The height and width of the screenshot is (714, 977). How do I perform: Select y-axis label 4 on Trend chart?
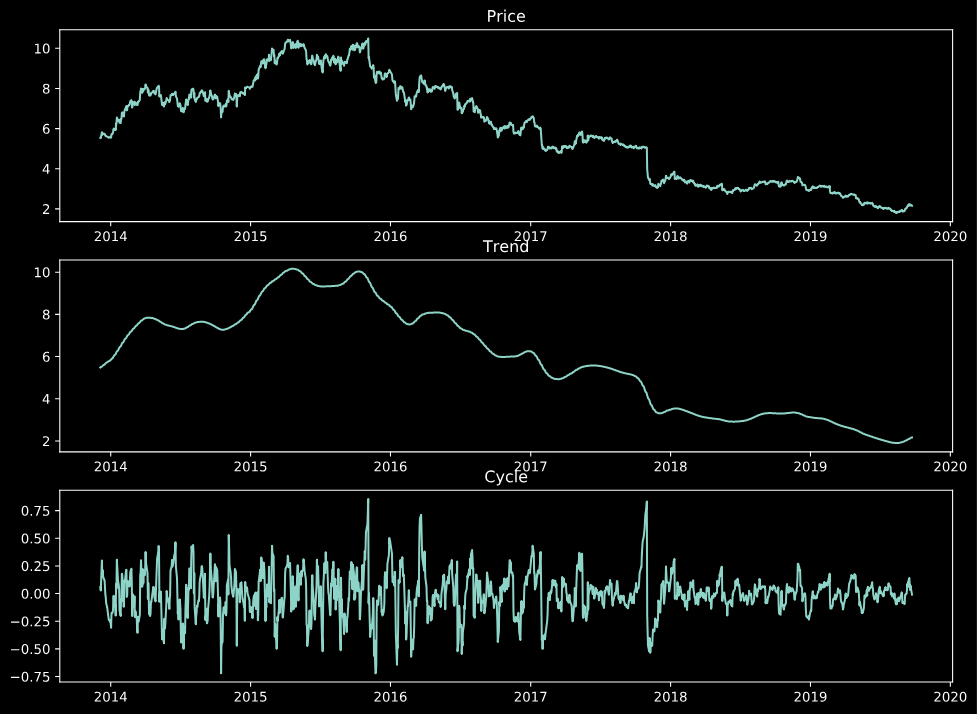click(x=46, y=399)
